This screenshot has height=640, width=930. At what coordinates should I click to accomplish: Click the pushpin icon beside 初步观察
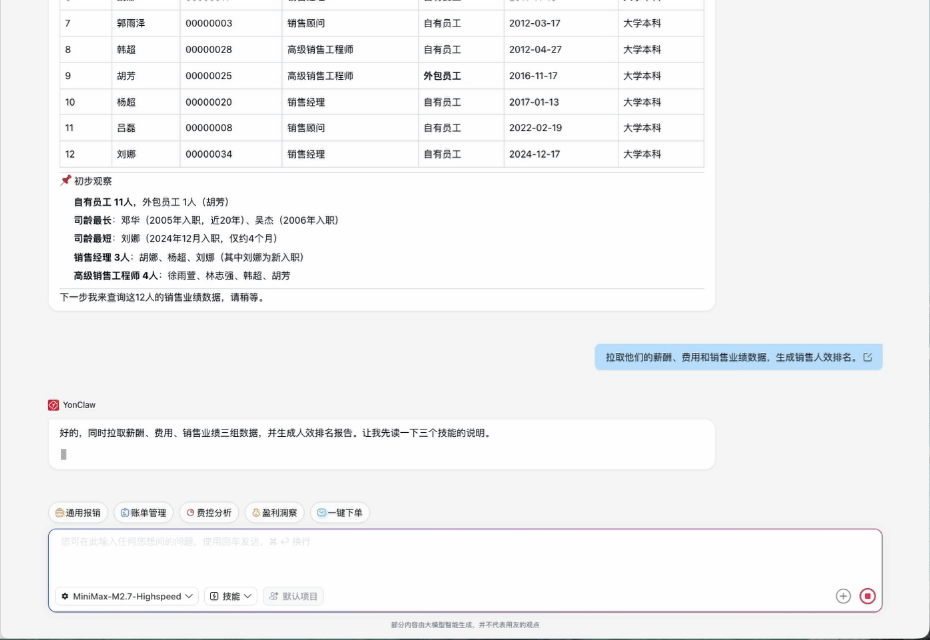[x=66, y=181]
